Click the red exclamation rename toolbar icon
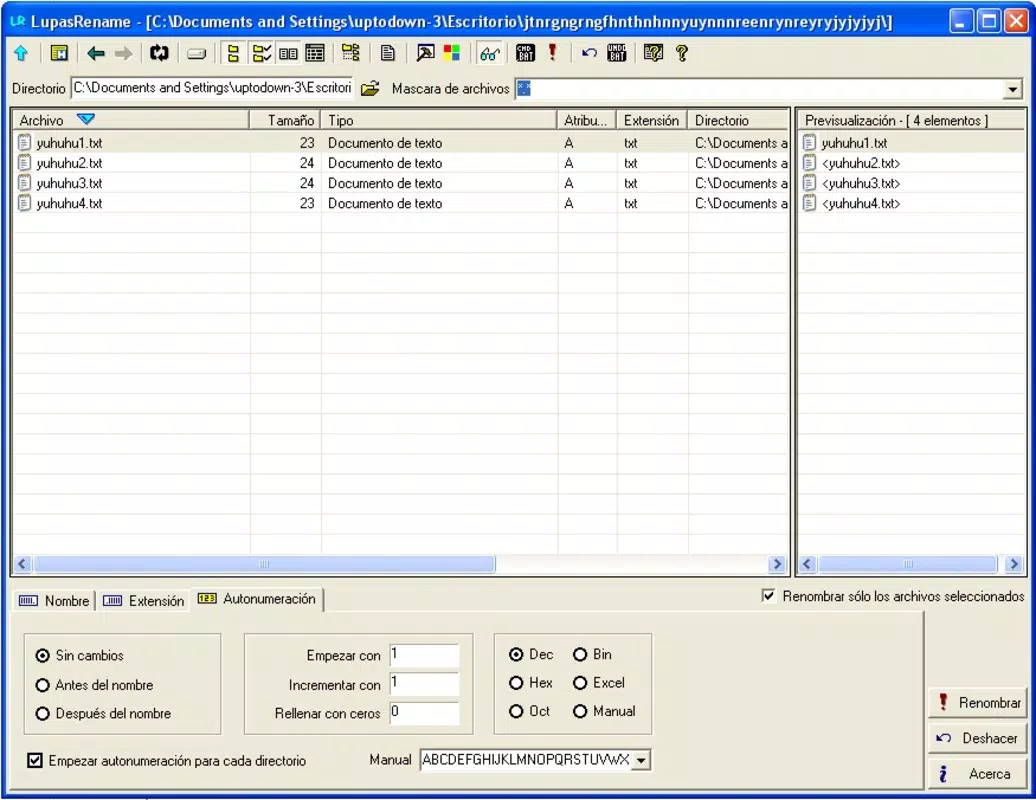Screen dimensions: 1036x800 click(552, 53)
